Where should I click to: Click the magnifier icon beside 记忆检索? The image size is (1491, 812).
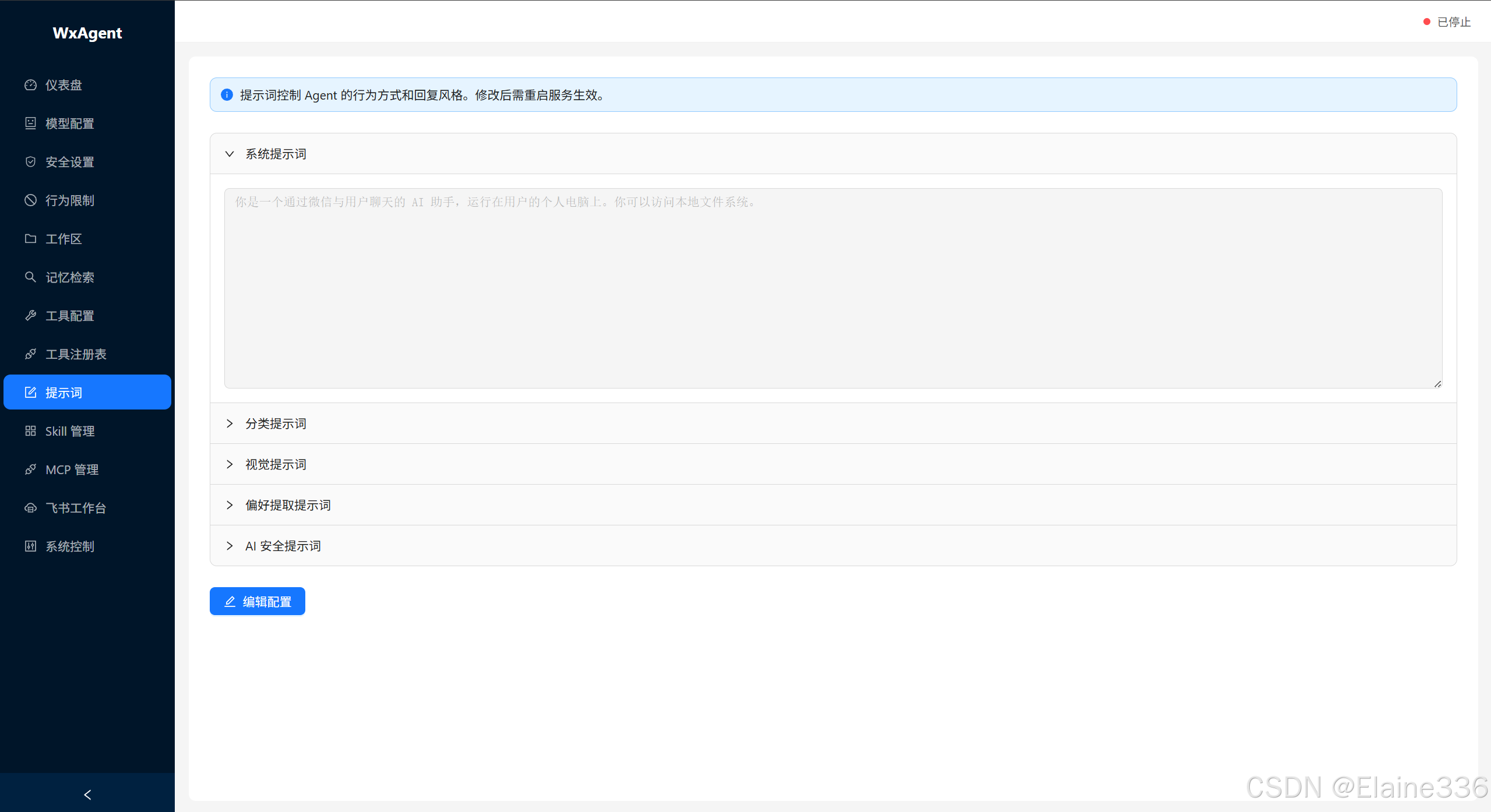coord(30,277)
